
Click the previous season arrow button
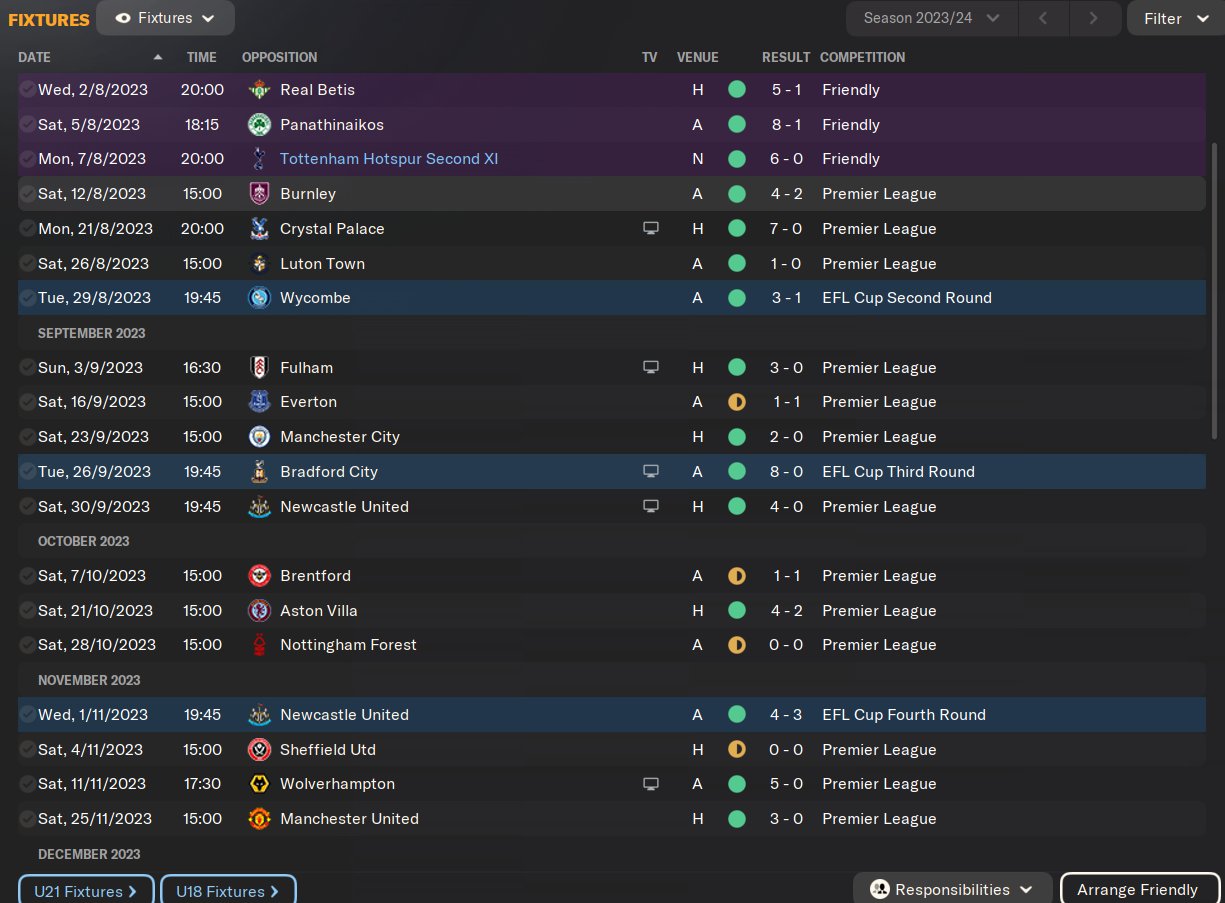(1043, 18)
